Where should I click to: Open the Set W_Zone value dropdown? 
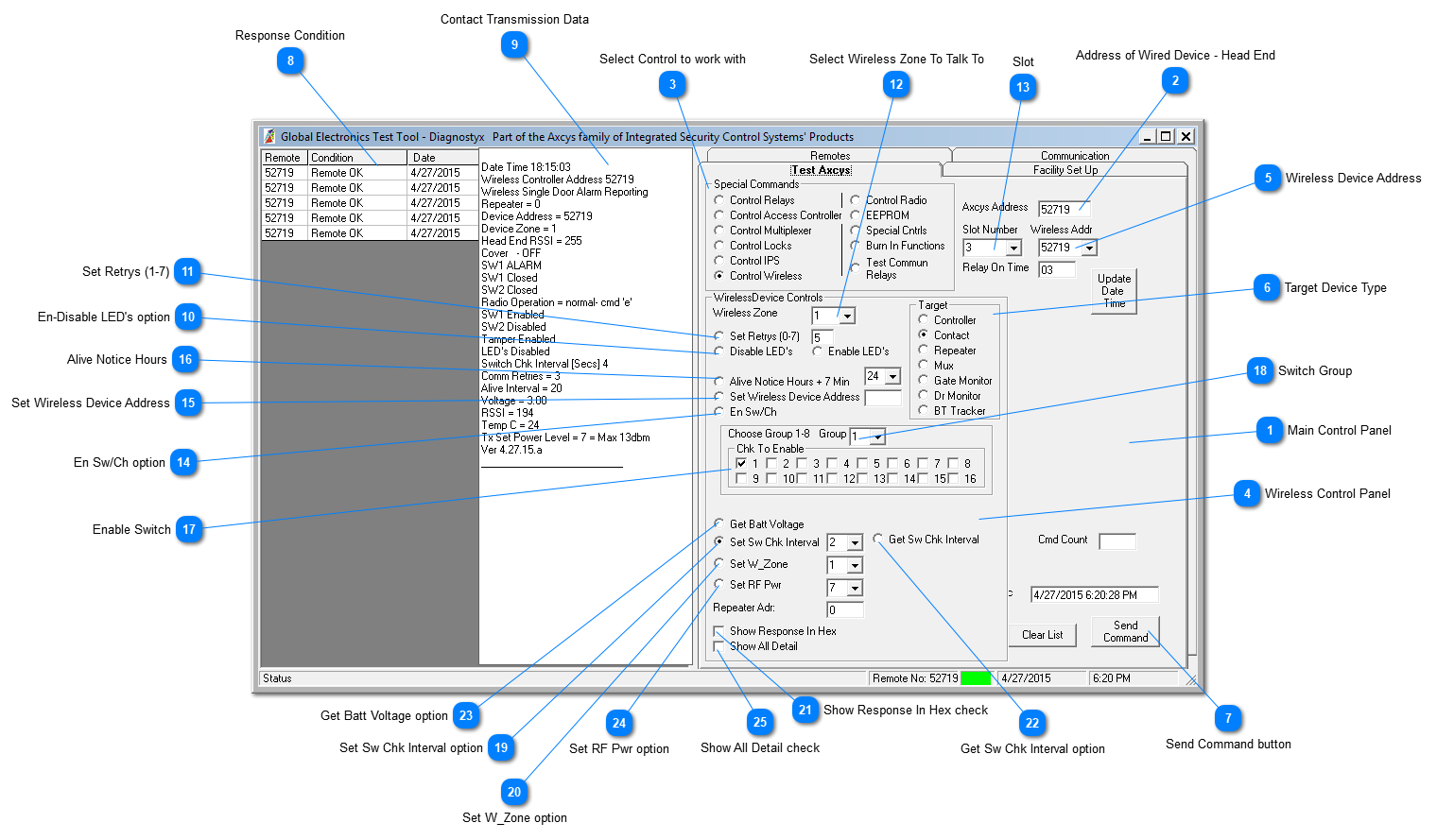855,566
